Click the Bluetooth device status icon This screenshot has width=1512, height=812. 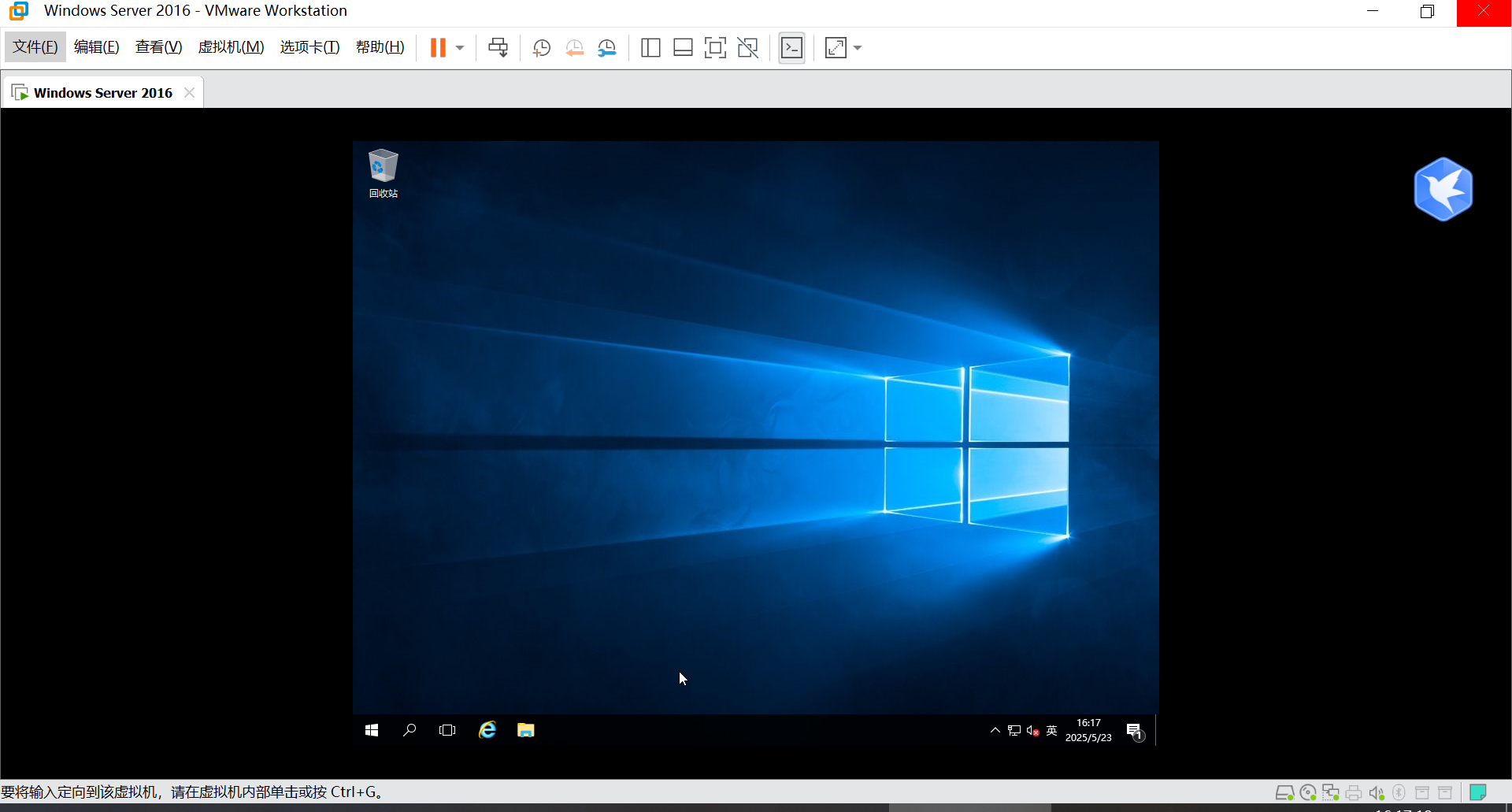[1399, 792]
